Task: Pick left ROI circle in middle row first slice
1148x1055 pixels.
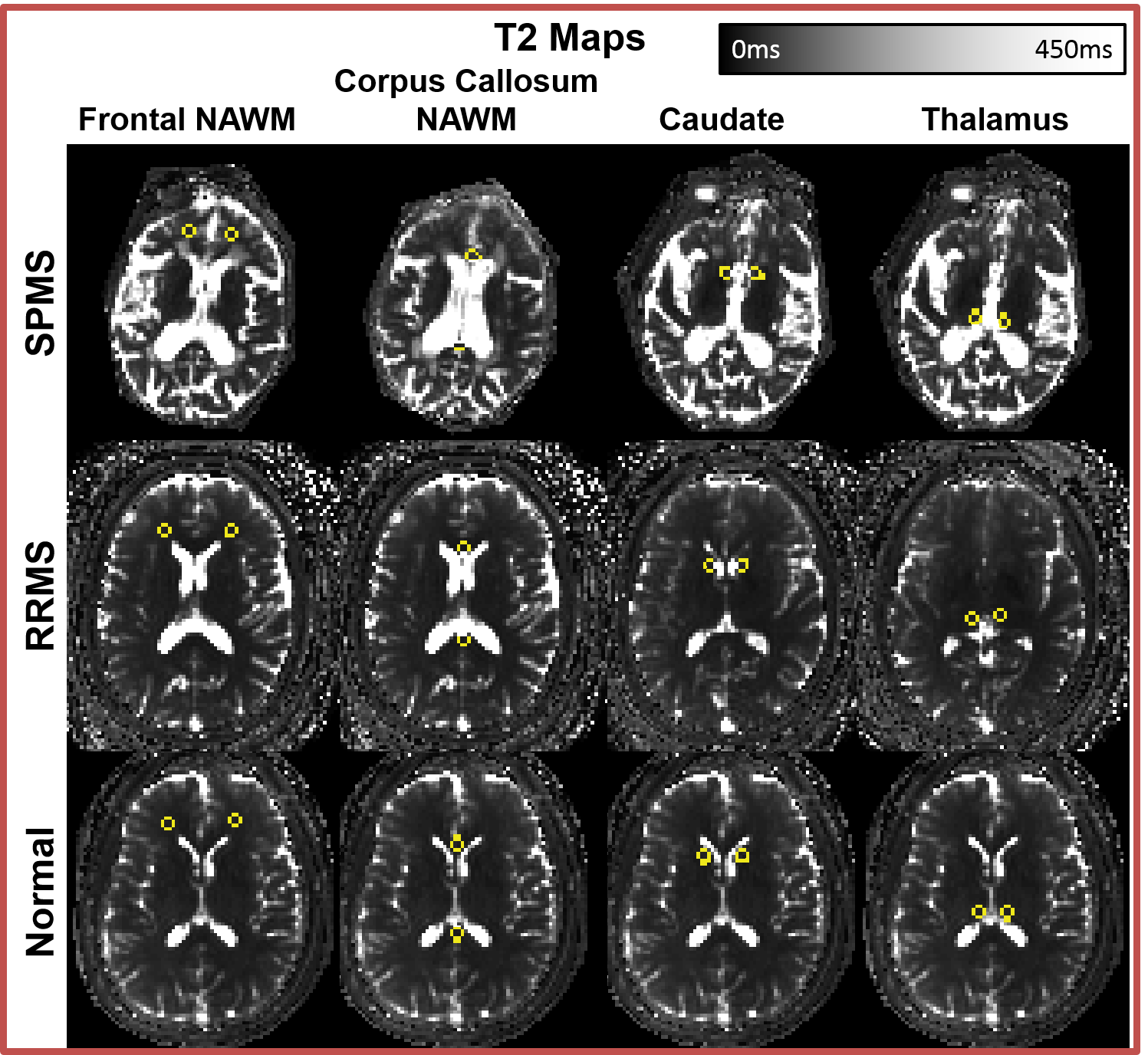Action: 164,530
